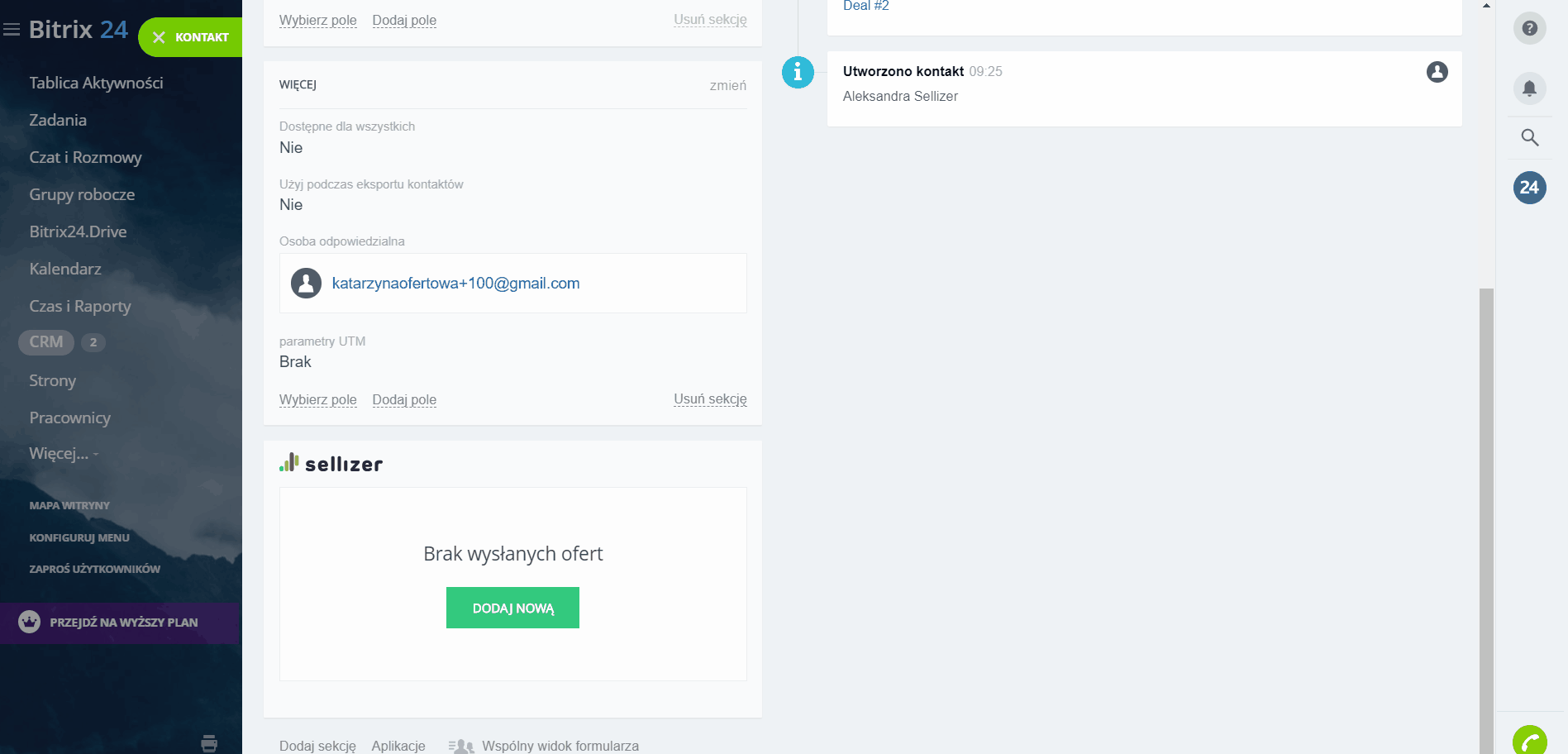Click Usuń sekcję below parametry UTM
Viewport: 1568px width, 754px height.
pos(710,399)
